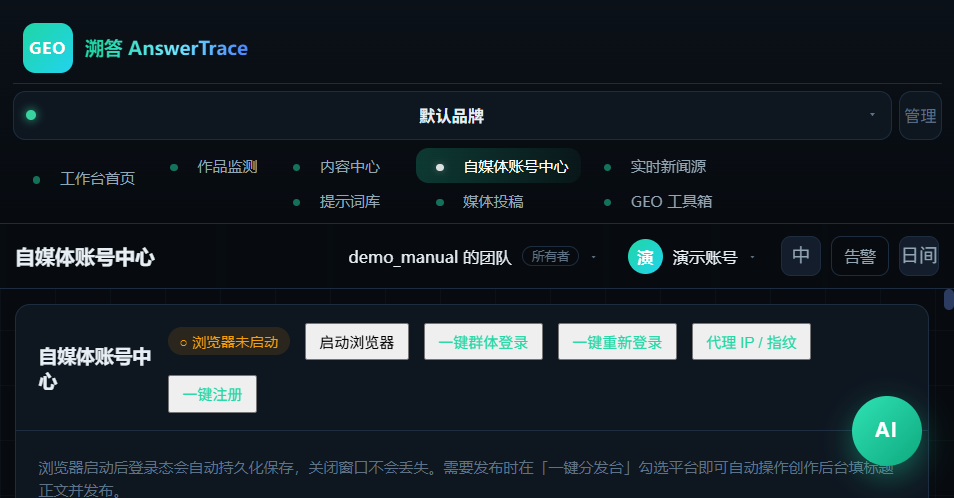Select 自媒体账号中心 navigation tab

[498, 166]
